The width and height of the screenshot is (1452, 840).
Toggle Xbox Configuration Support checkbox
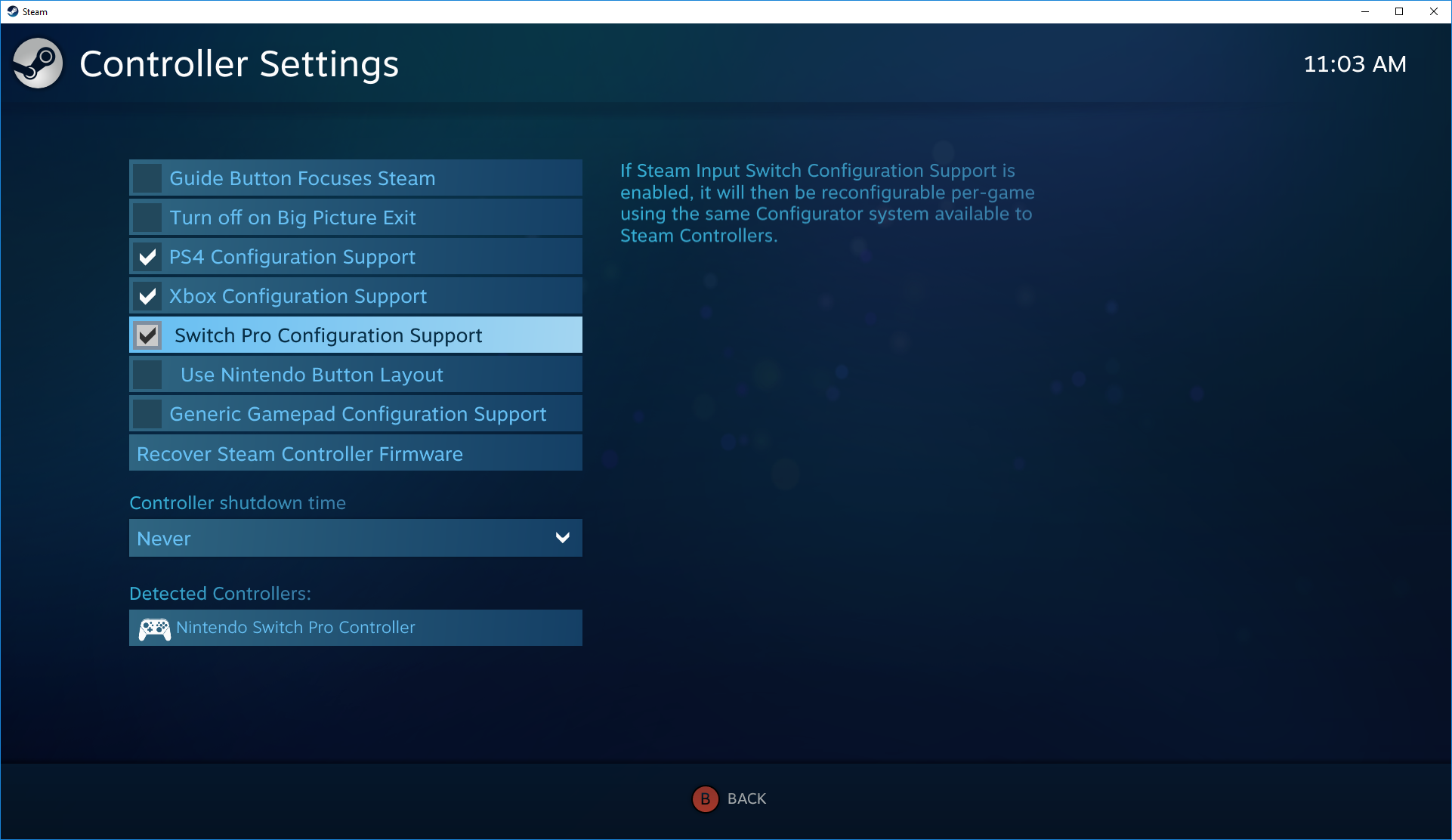[x=150, y=296]
